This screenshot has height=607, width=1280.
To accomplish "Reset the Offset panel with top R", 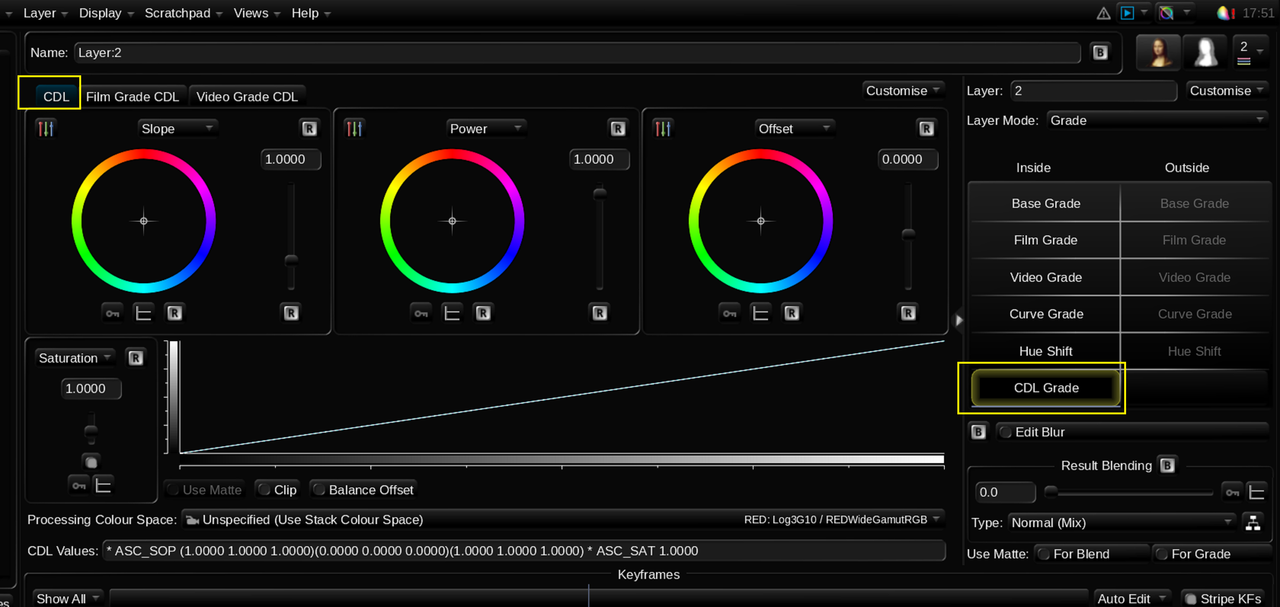I will tap(926, 128).
